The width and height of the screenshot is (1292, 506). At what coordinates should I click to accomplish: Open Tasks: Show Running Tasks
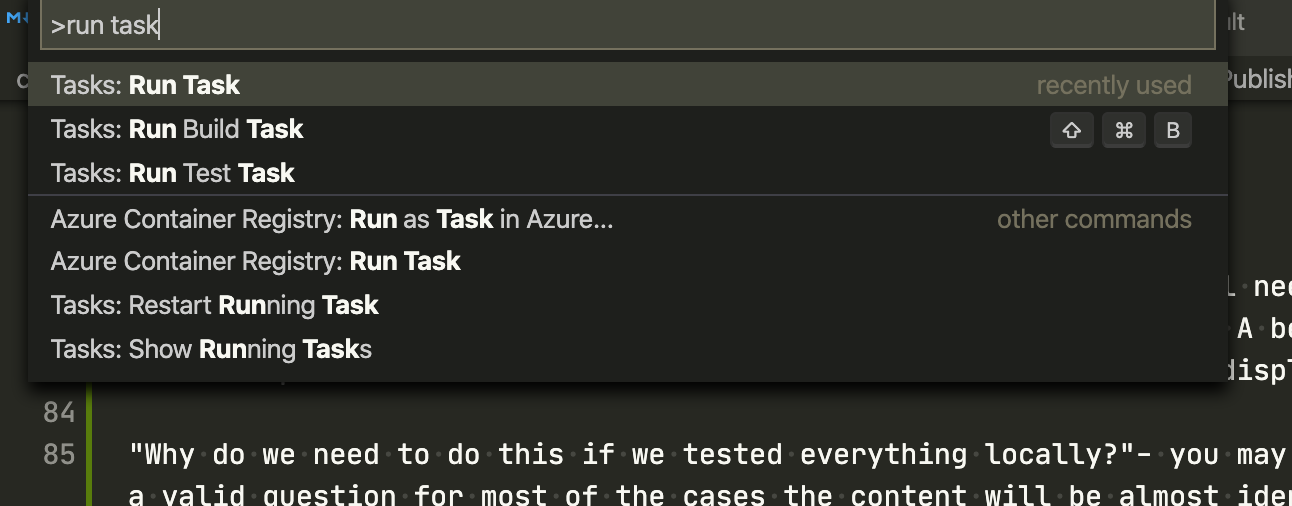point(628,349)
